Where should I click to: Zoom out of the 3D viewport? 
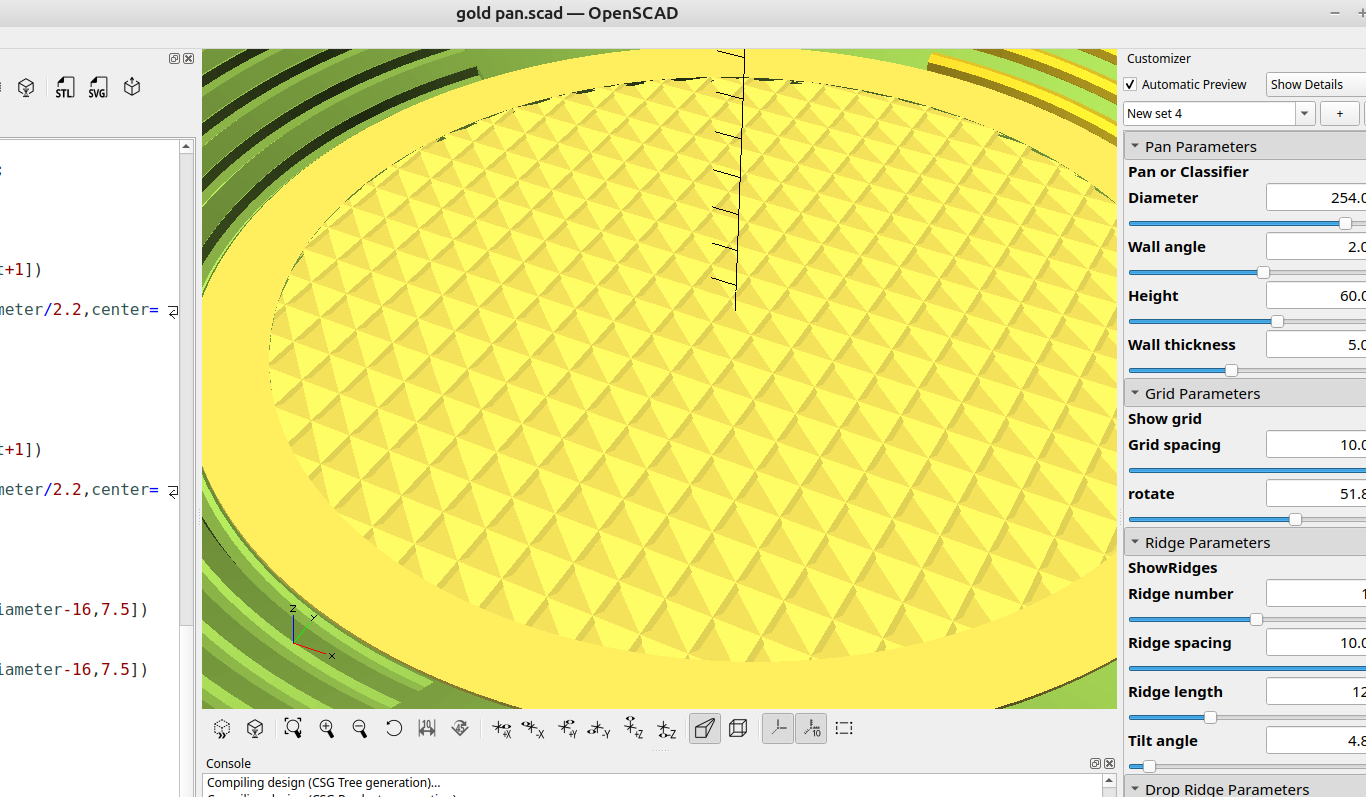click(x=360, y=728)
